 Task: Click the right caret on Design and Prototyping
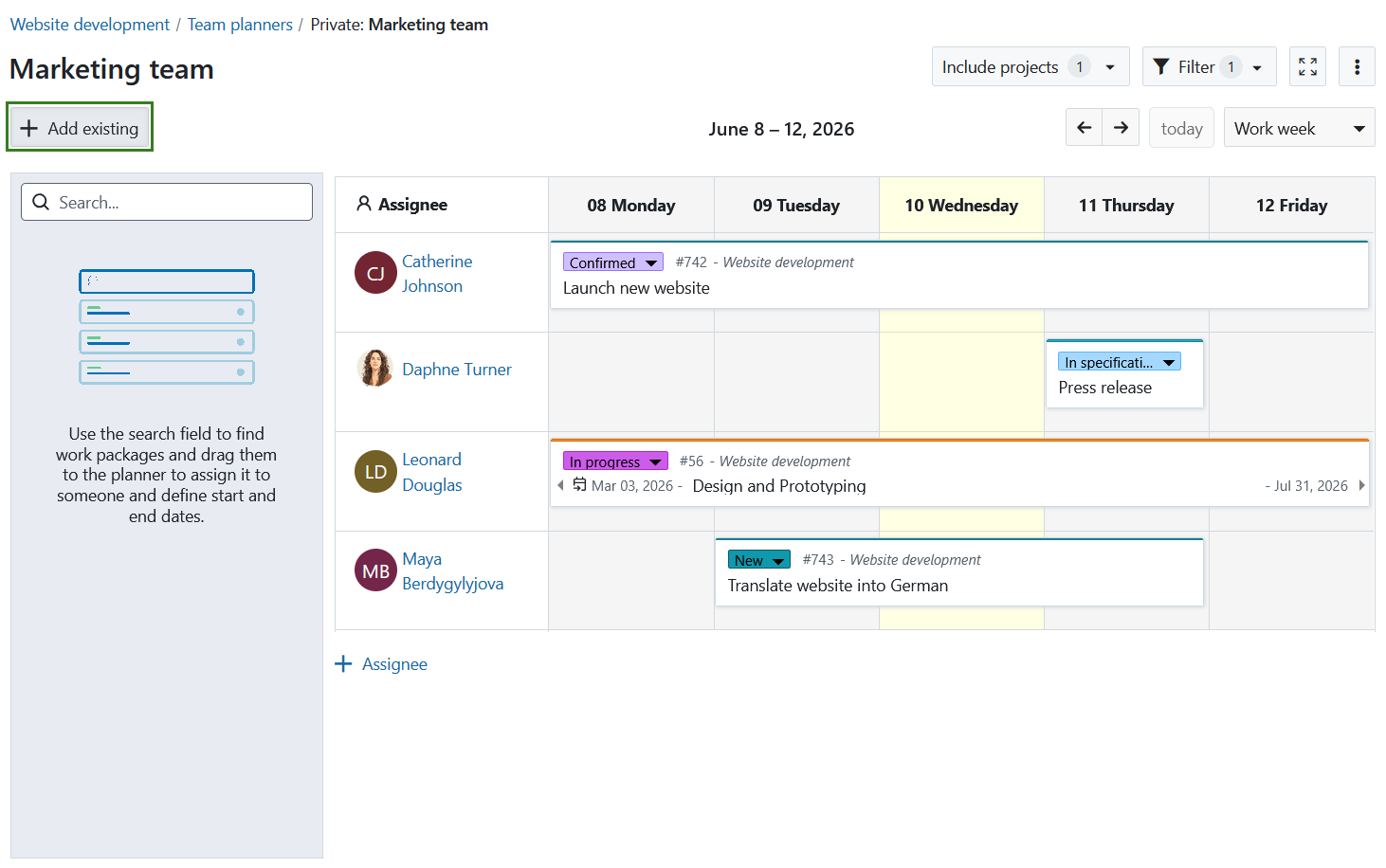[x=1361, y=485]
